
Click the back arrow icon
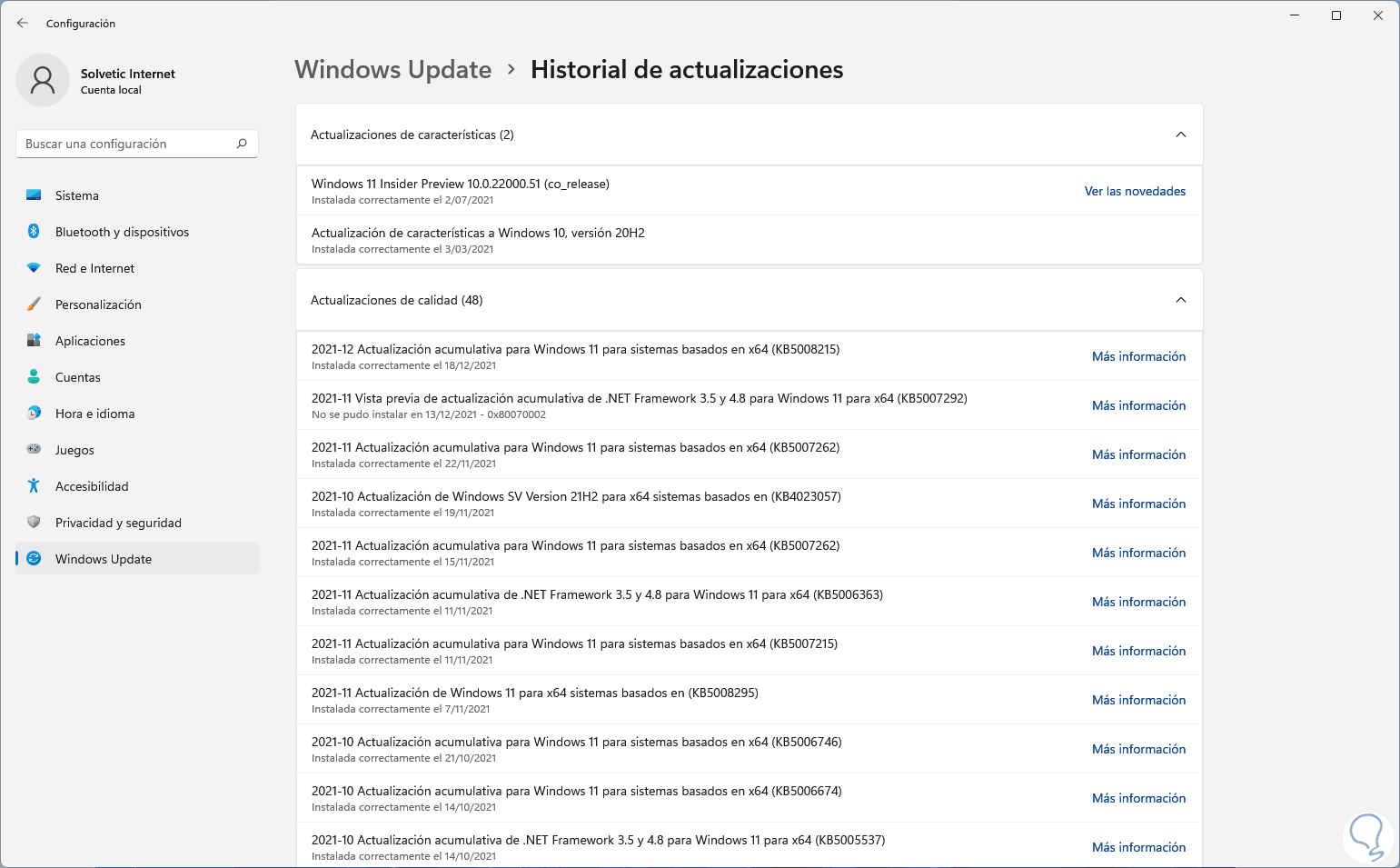[23, 23]
